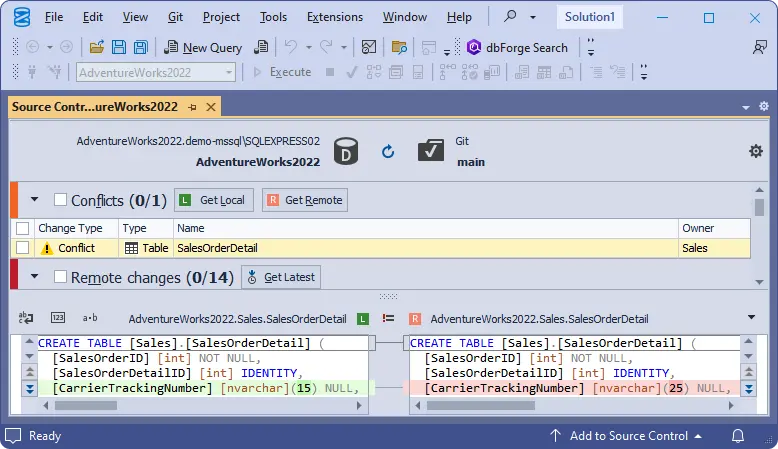Image resolution: width=778 pixels, height=449 pixels.
Task: Check the Conflicts group checkbox
Action: click(61, 200)
